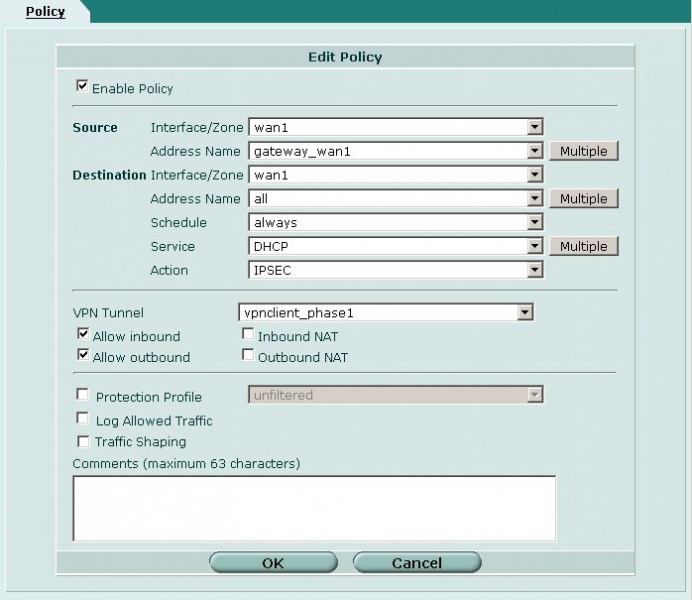Check the Protection Profile checkbox

[83, 394]
